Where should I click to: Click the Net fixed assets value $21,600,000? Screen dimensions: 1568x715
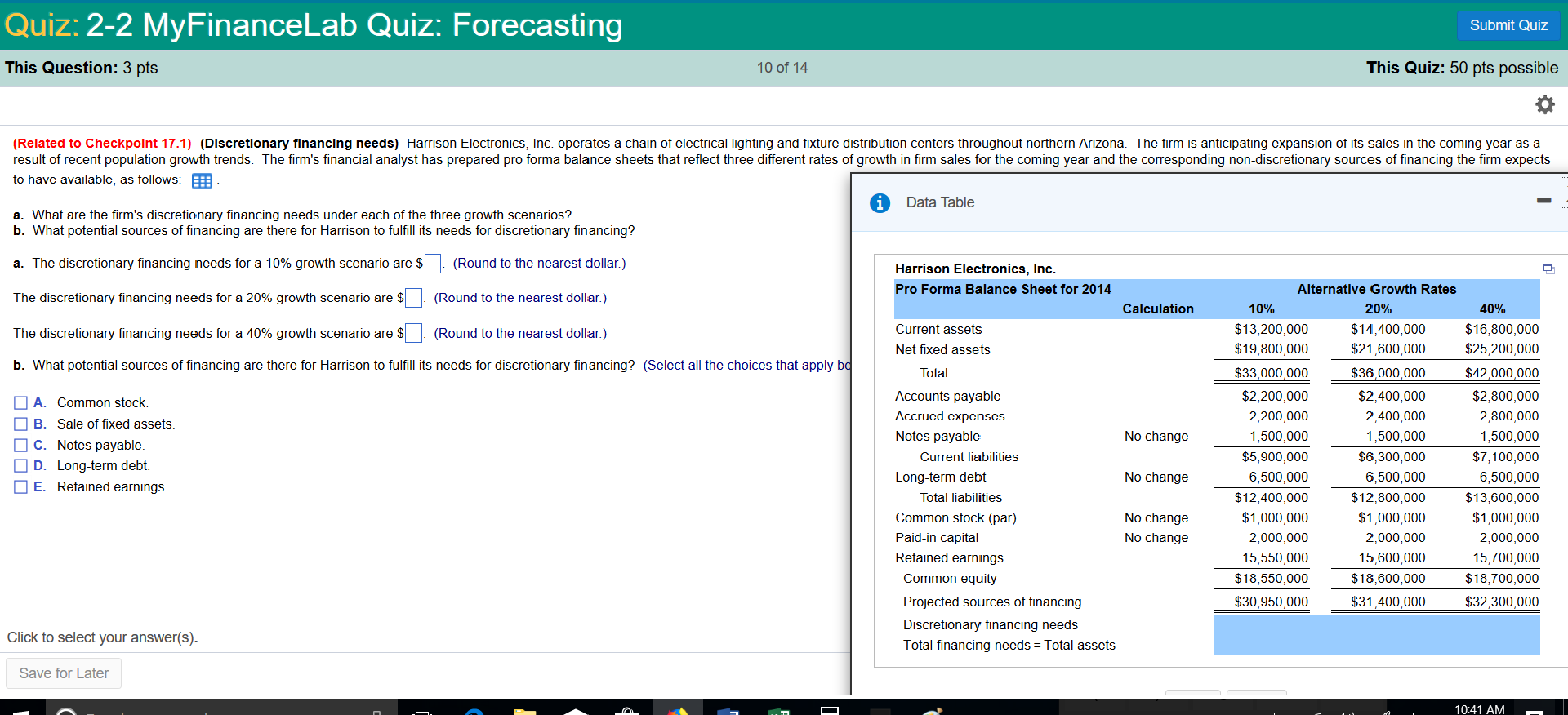click(x=1388, y=349)
